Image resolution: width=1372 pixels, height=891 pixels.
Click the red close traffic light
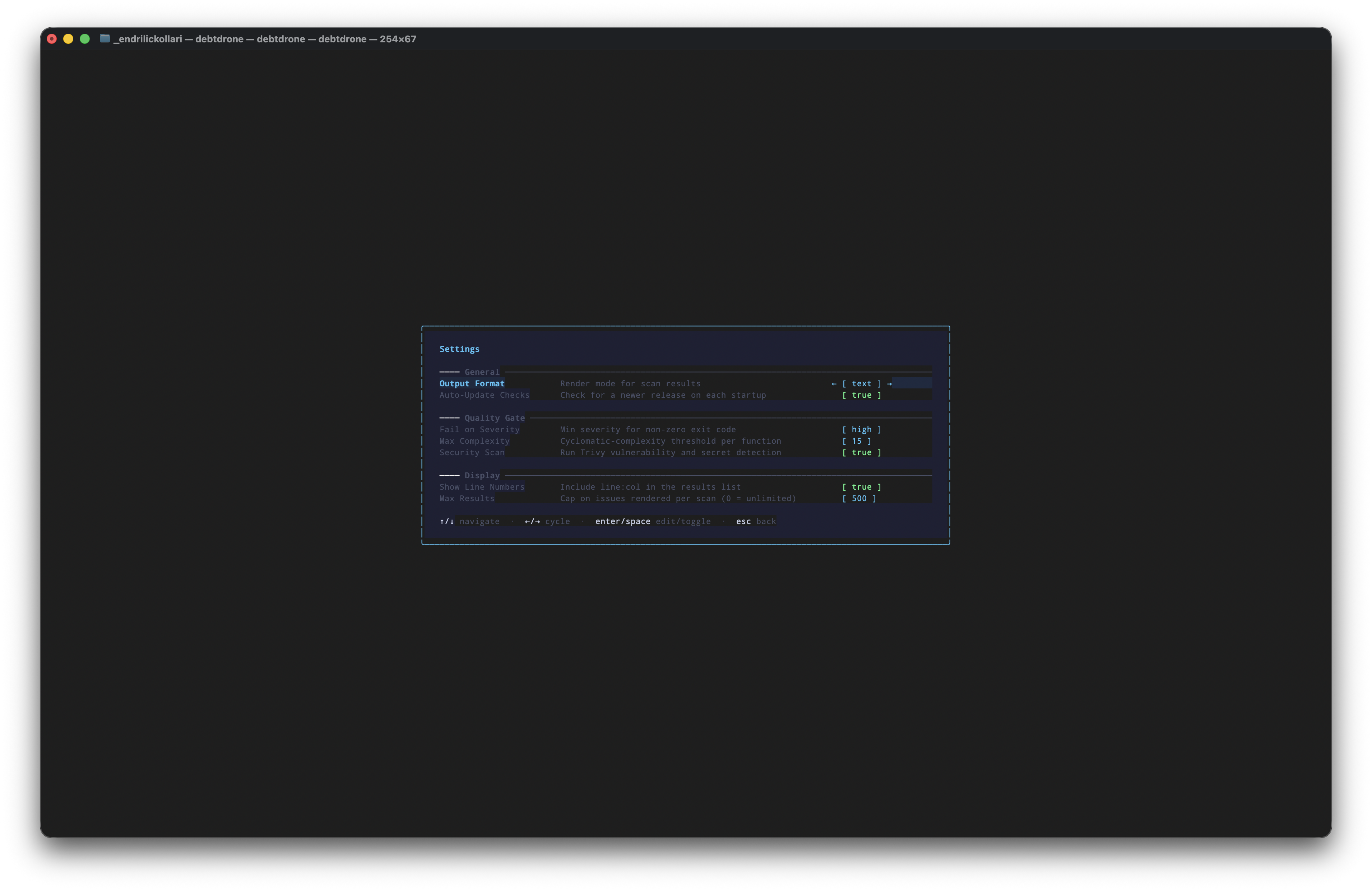pos(52,39)
